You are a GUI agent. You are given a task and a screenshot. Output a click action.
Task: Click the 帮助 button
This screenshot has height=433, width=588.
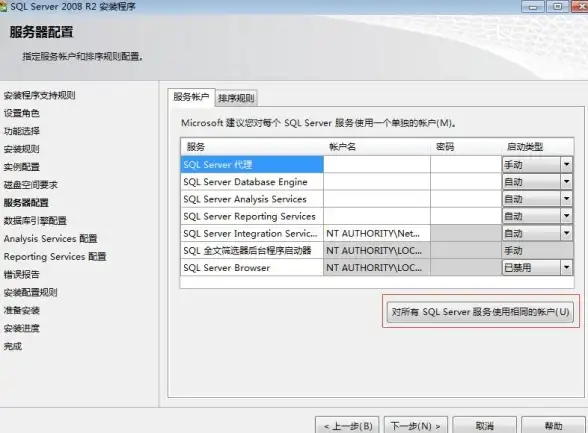tap(554, 425)
